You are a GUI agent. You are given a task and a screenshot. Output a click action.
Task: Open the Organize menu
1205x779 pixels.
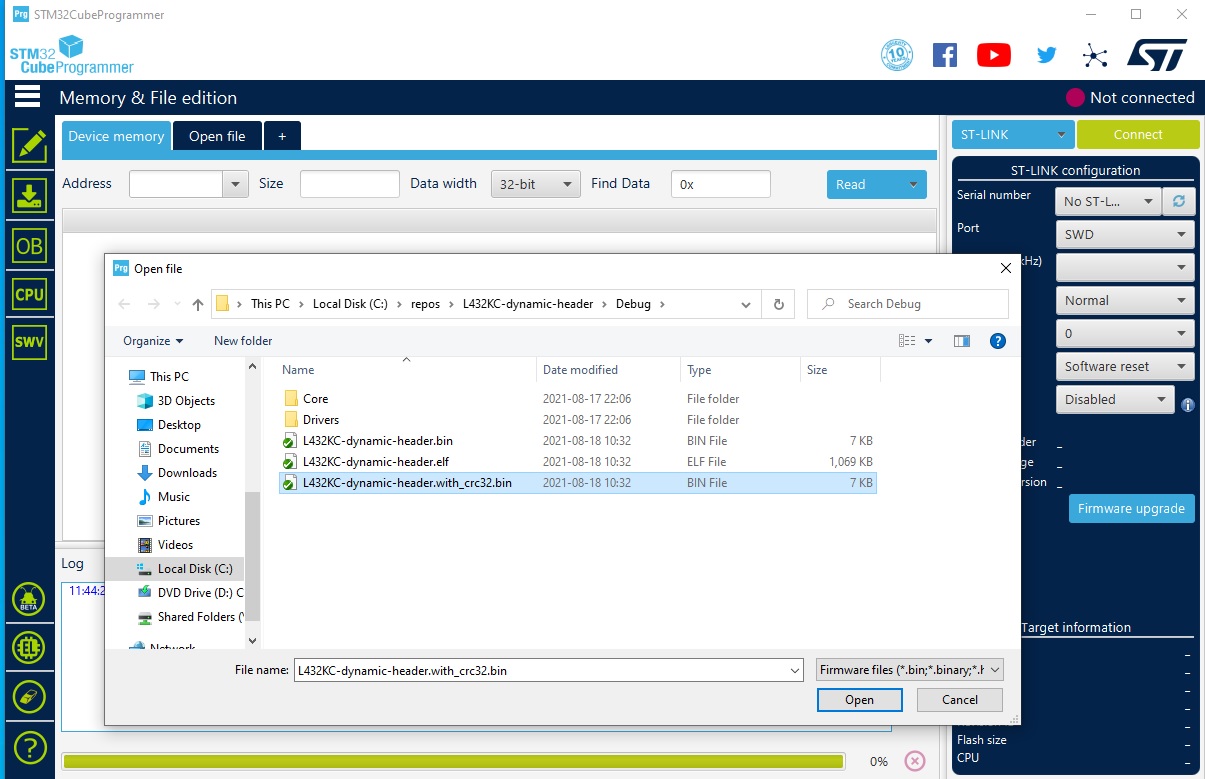click(x=153, y=341)
